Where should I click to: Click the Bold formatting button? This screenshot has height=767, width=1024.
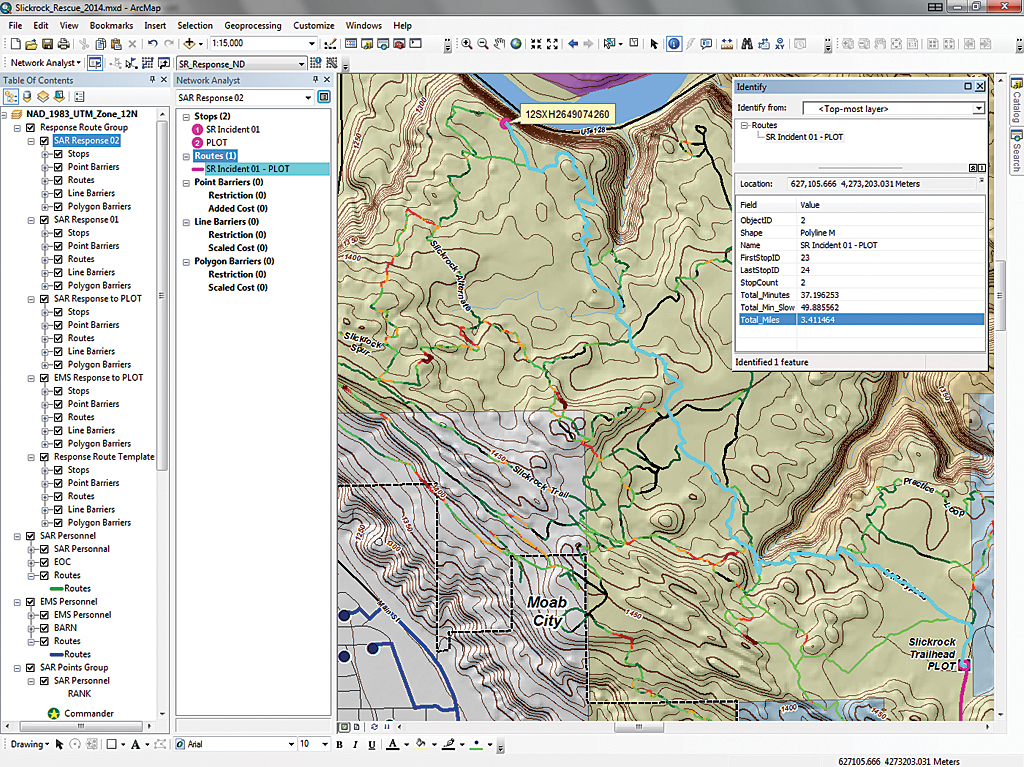[x=339, y=744]
